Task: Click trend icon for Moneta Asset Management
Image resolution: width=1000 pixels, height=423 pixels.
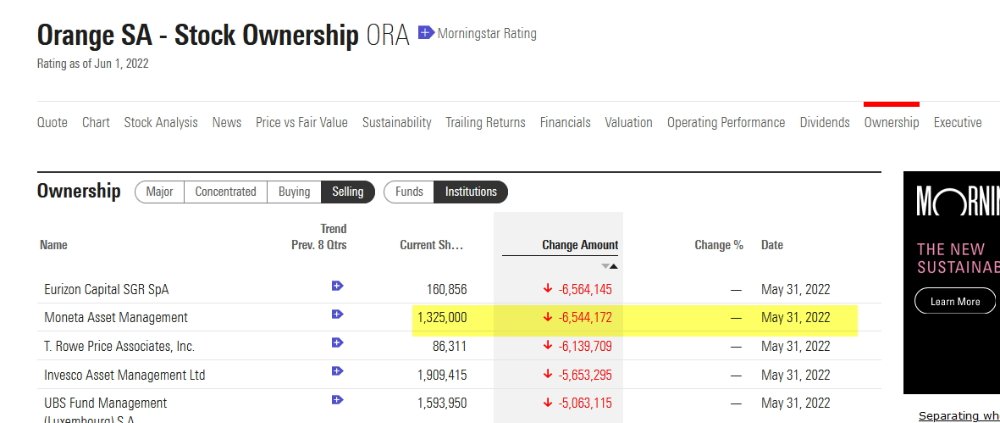Action: pos(337,315)
